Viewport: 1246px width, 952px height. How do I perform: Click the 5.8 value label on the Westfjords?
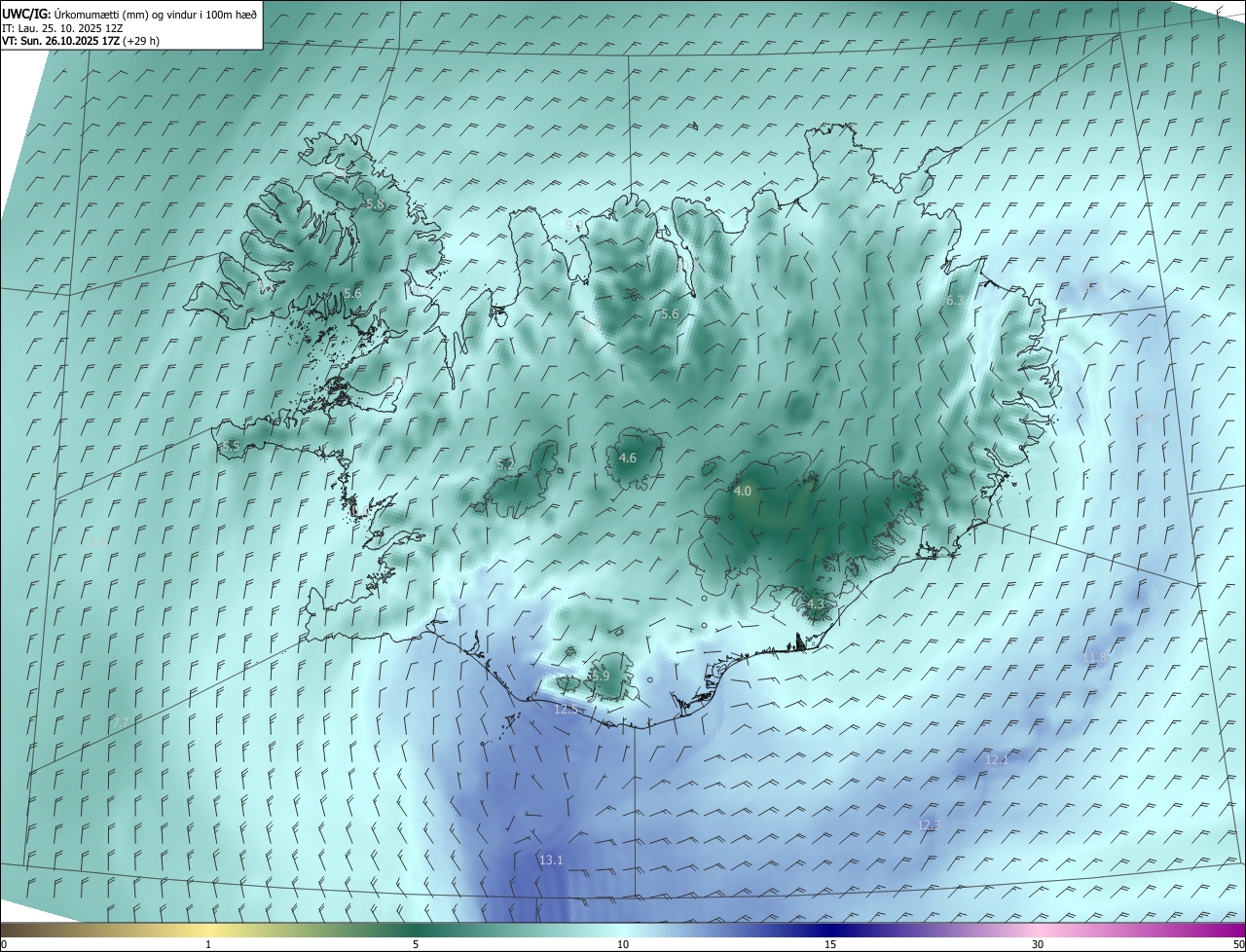[375, 204]
